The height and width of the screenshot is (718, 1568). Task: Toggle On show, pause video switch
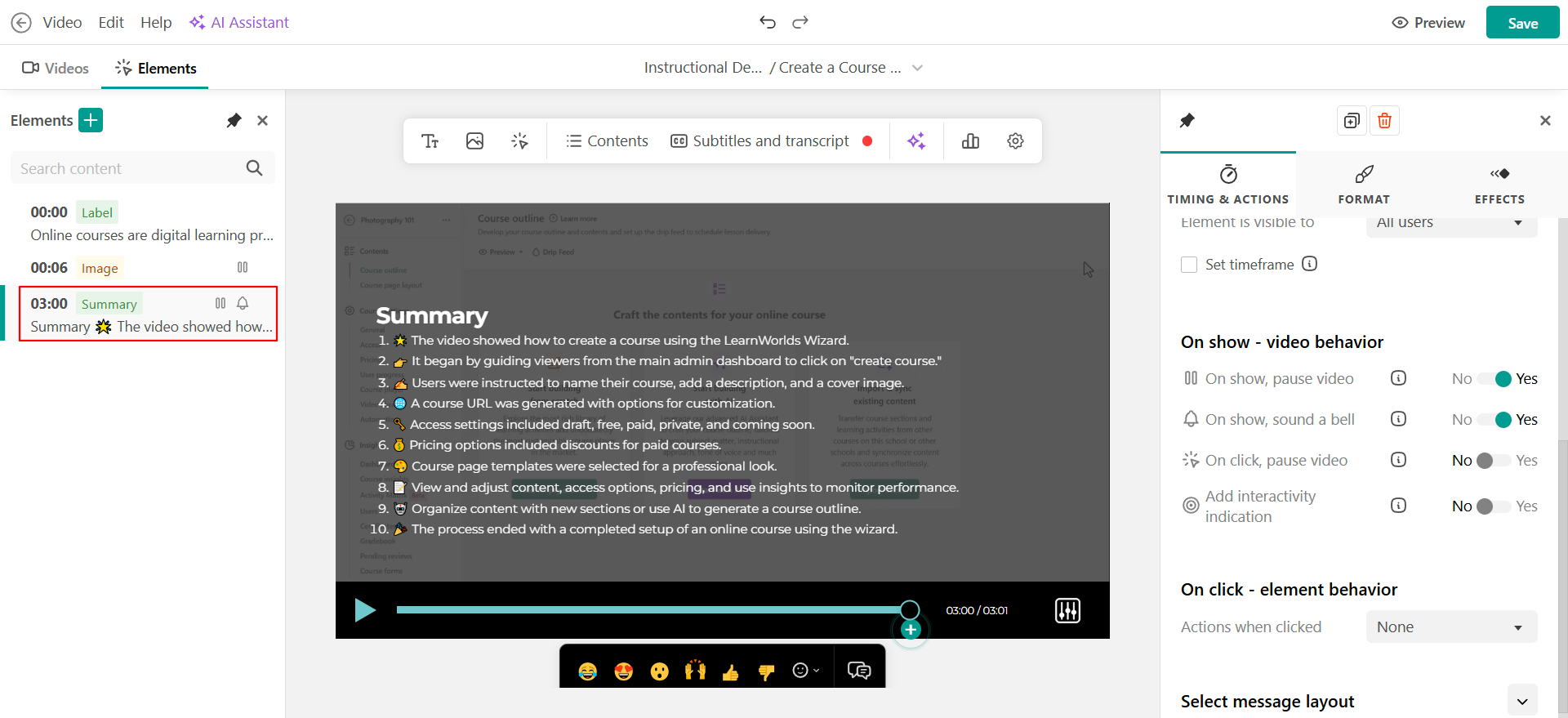(x=1494, y=379)
